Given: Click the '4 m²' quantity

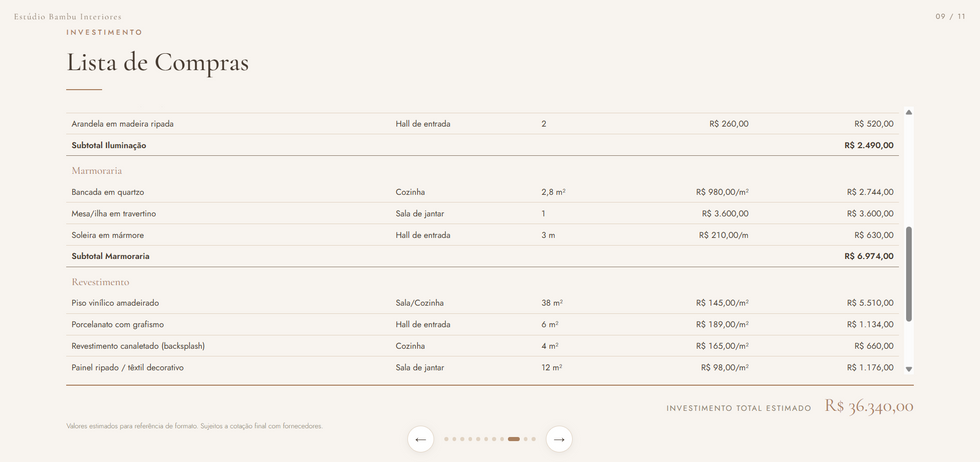Looking at the screenshot, I should [x=550, y=346].
